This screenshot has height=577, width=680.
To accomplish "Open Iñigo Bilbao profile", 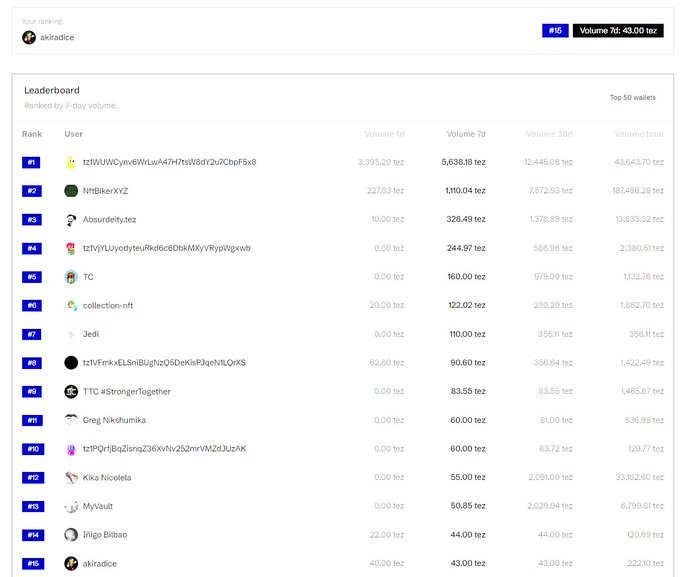I will click(x=105, y=535).
